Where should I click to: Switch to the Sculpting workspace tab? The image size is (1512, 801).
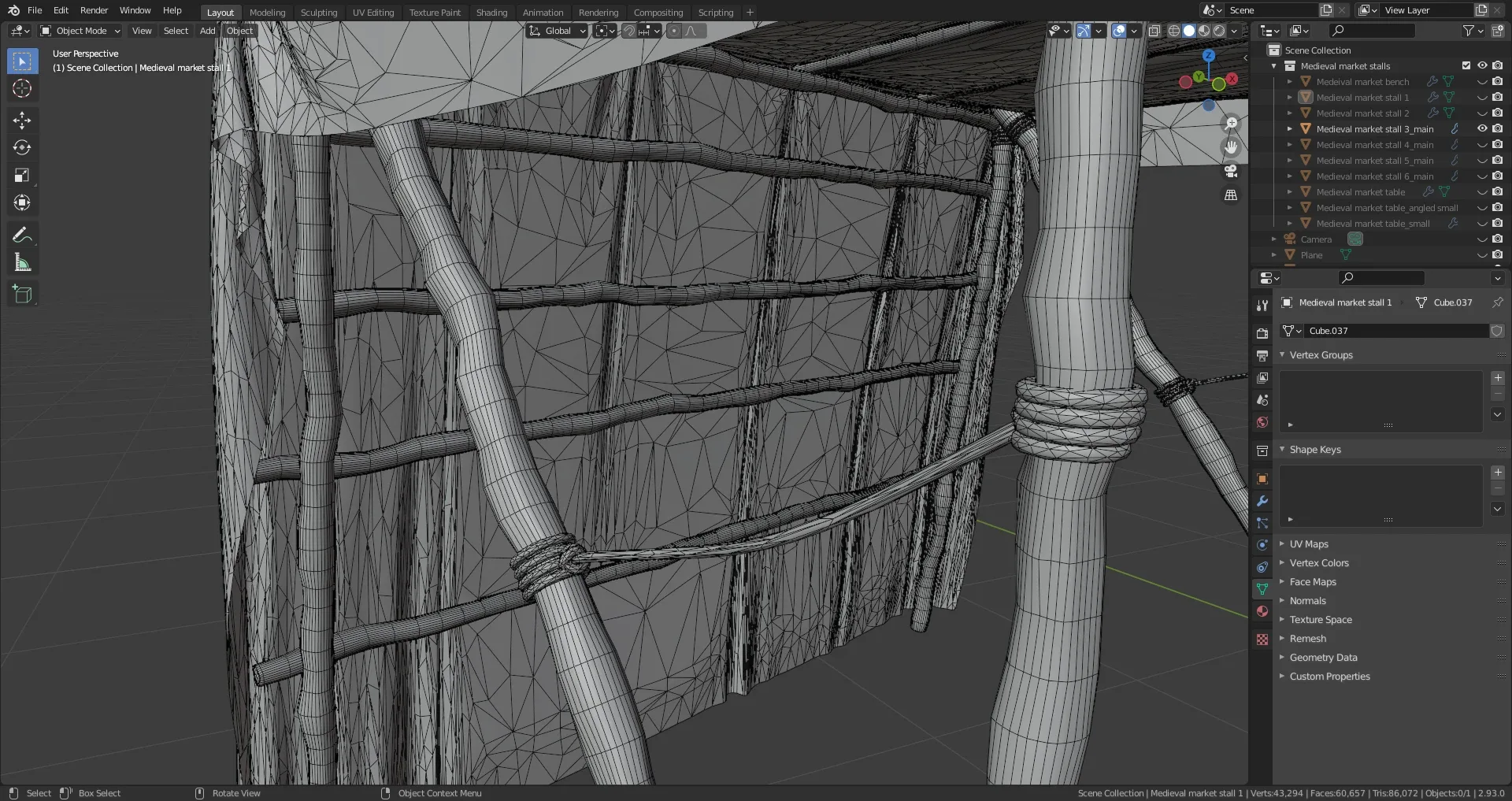point(319,13)
